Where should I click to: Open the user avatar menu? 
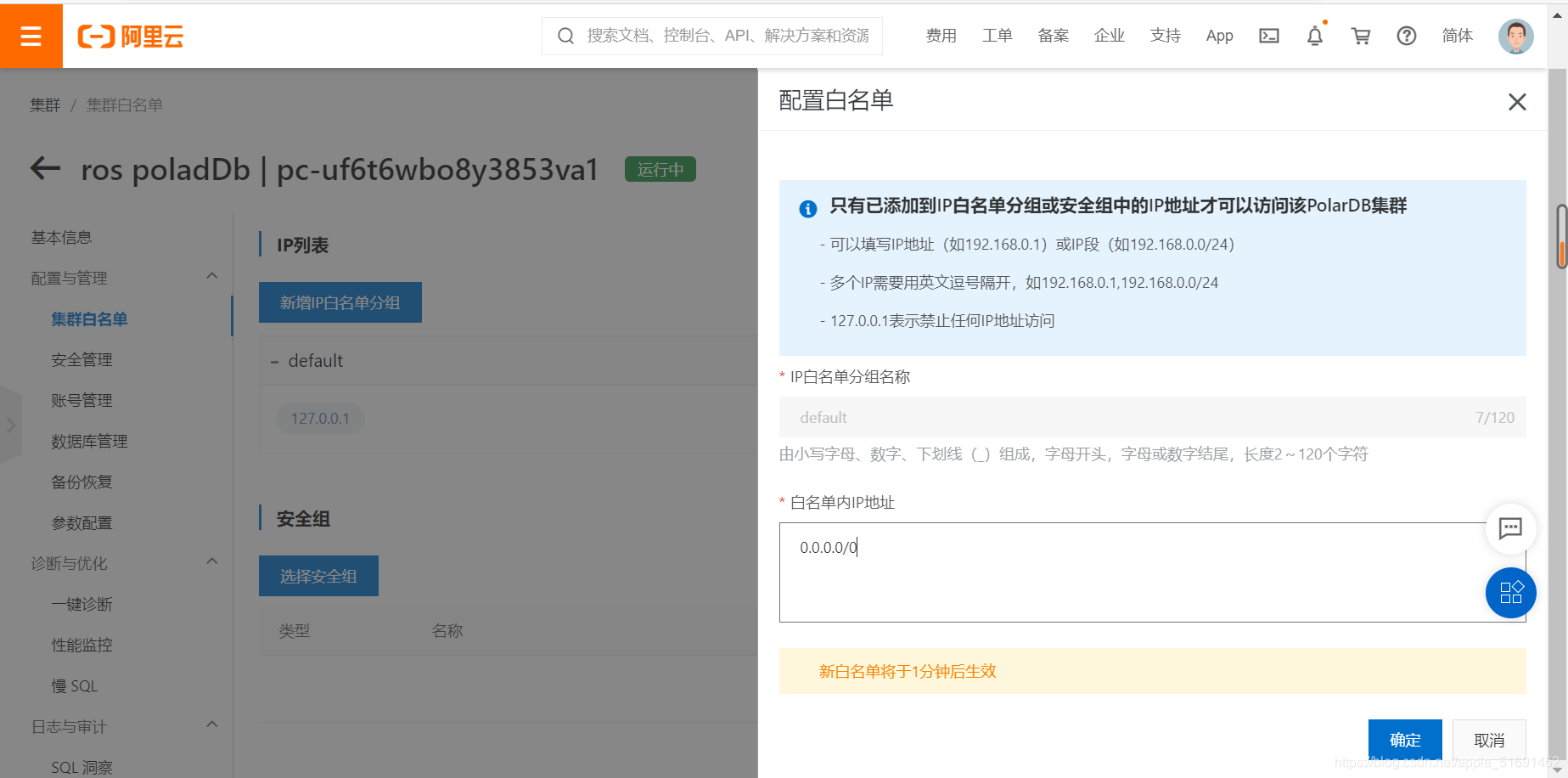pyautogui.click(x=1516, y=36)
